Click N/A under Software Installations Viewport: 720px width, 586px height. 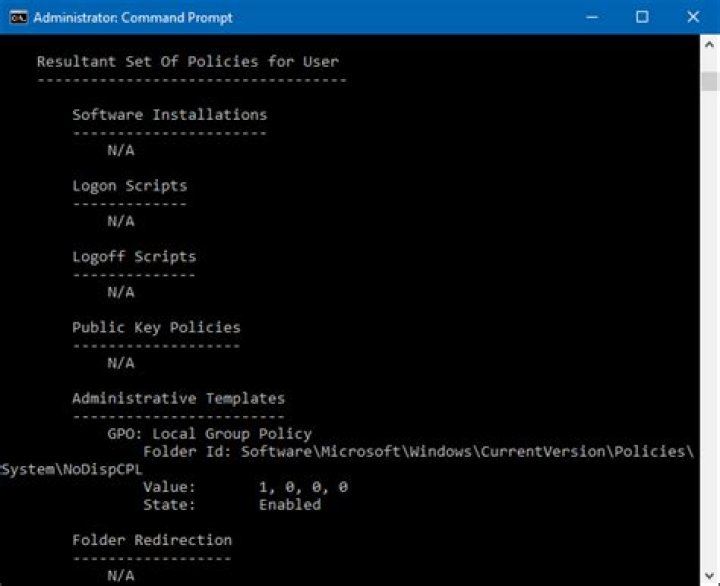[x=121, y=150]
